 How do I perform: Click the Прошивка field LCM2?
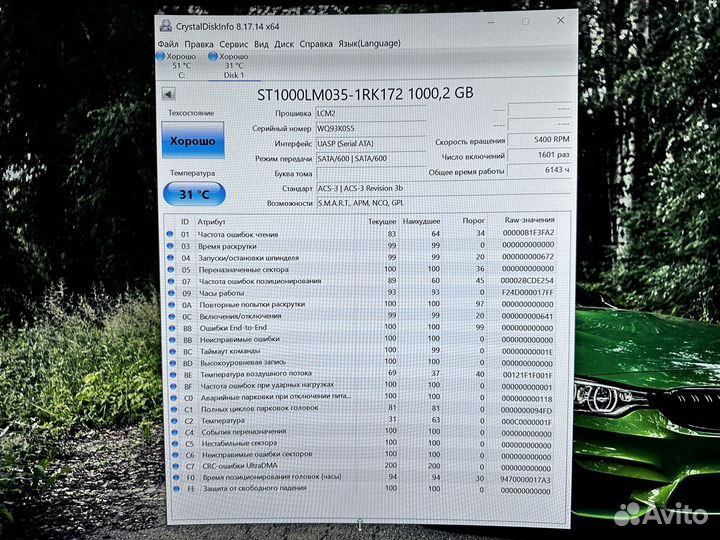click(371, 112)
